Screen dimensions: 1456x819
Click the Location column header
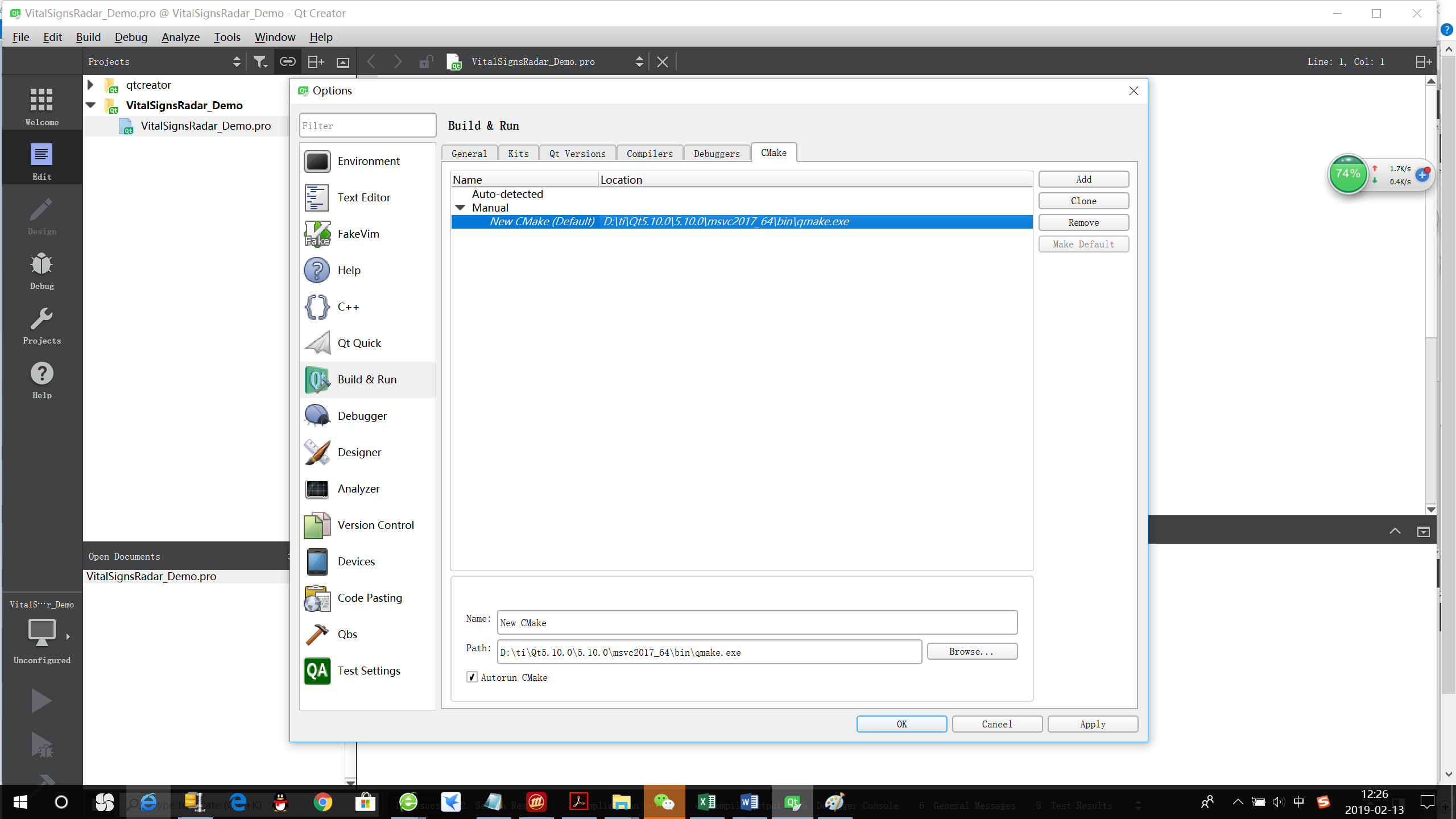(x=816, y=180)
